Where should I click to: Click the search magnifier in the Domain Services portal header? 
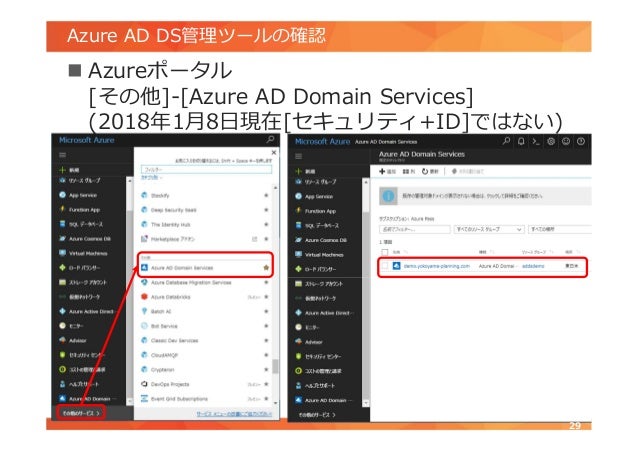506,141
